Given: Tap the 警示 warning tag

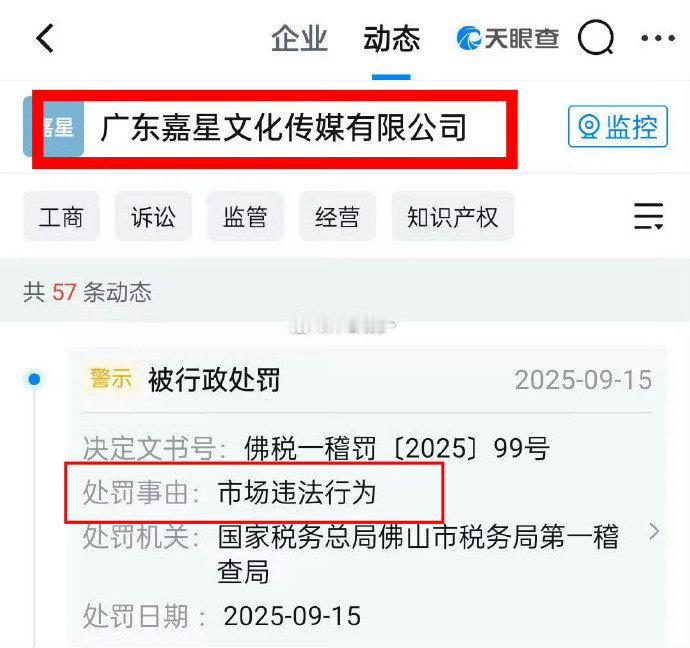Looking at the screenshot, I should [111, 378].
